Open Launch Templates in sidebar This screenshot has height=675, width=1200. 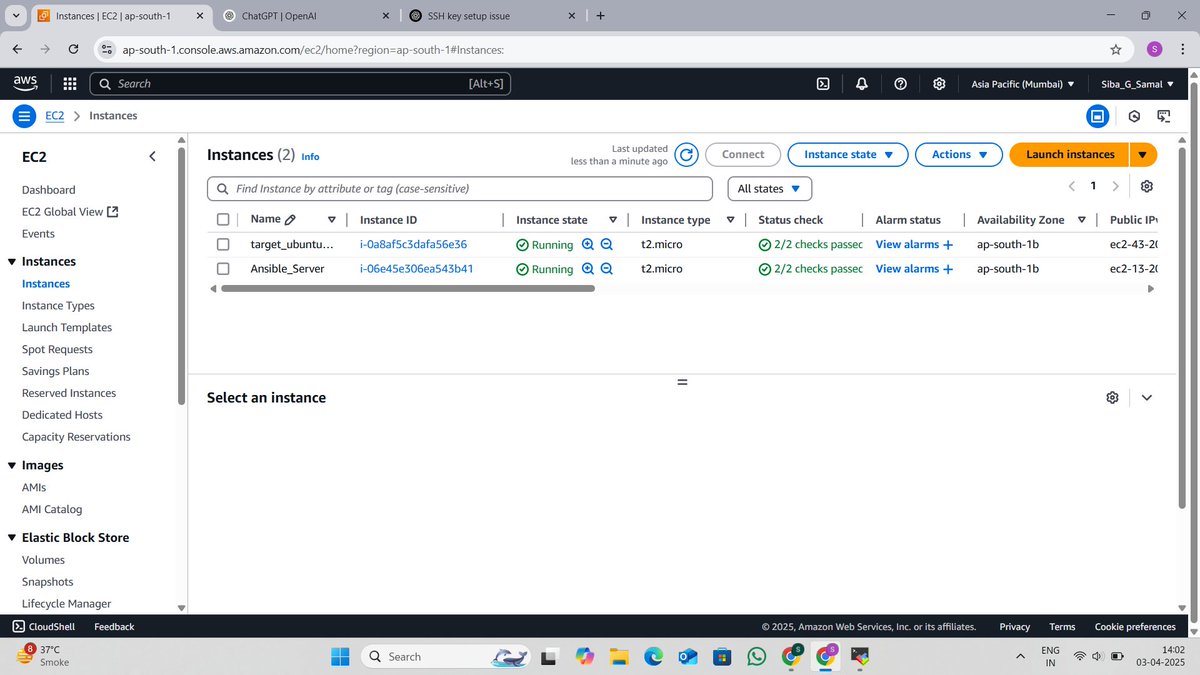pos(67,328)
